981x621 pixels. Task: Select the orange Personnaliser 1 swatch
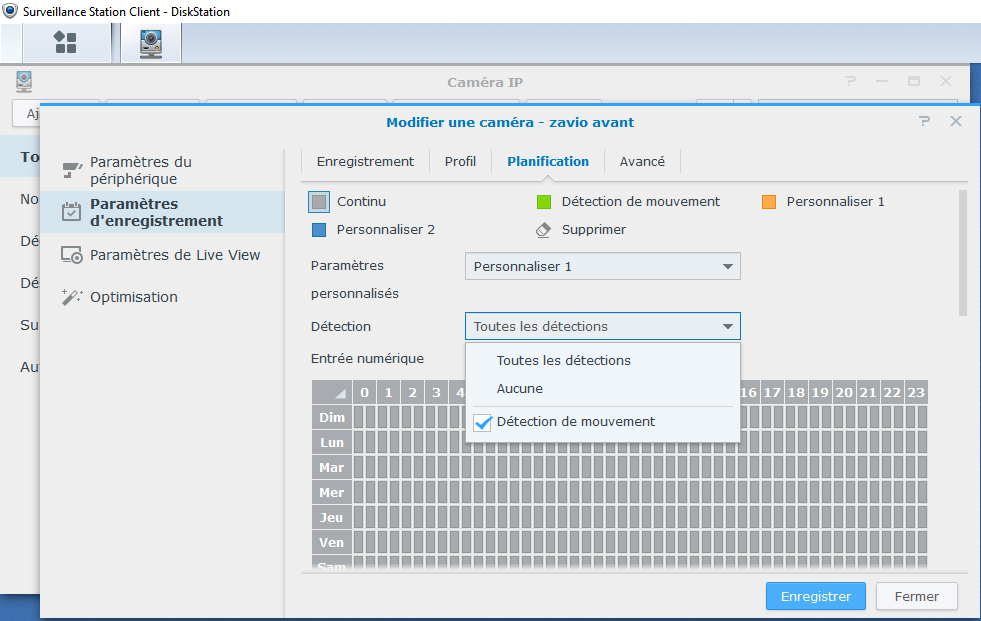point(769,201)
